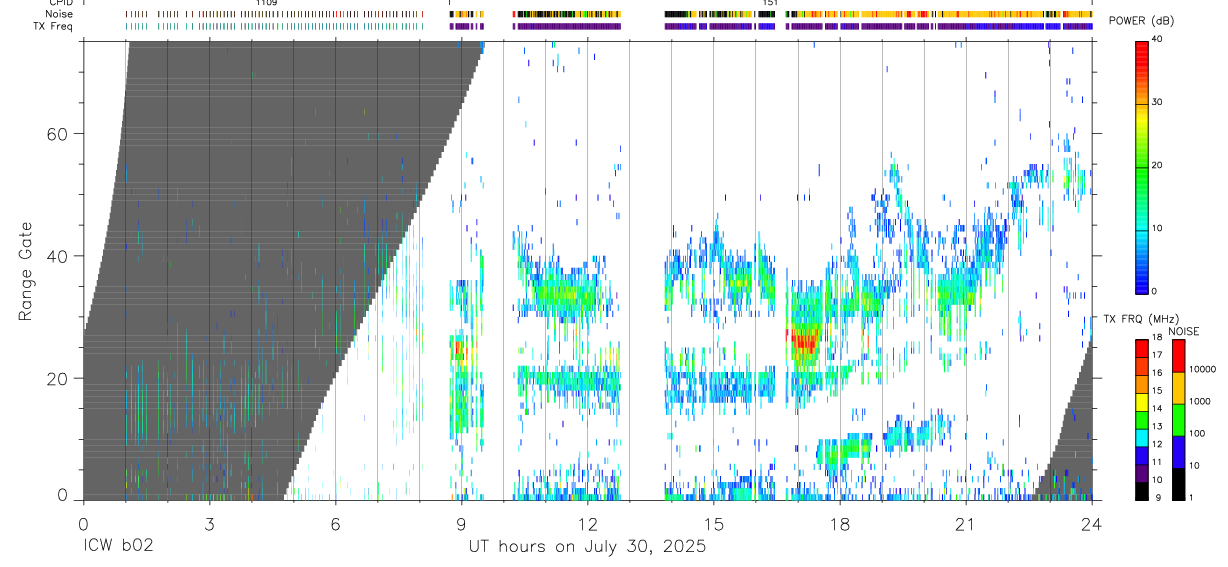Click the 20 tick on the POWER colorbar
The image size is (1228, 567).
click(x=1157, y=166)
